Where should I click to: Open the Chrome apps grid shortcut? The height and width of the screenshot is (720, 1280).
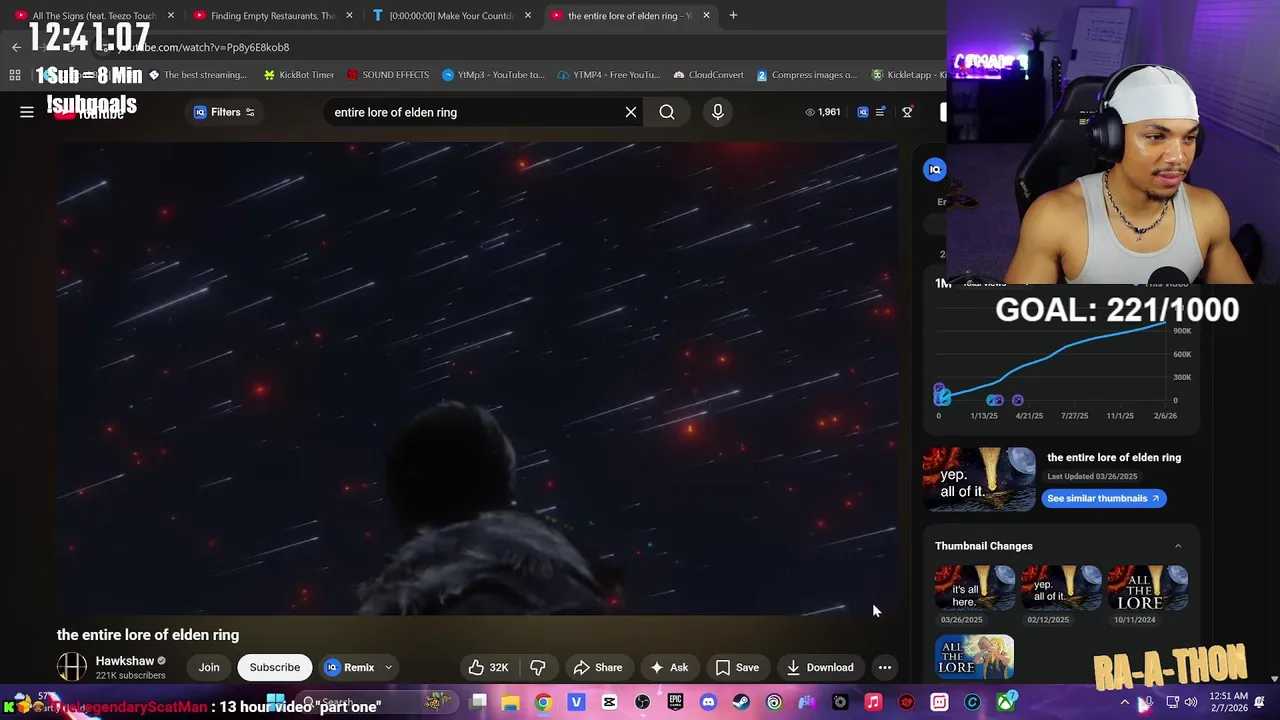coord(15,75)
